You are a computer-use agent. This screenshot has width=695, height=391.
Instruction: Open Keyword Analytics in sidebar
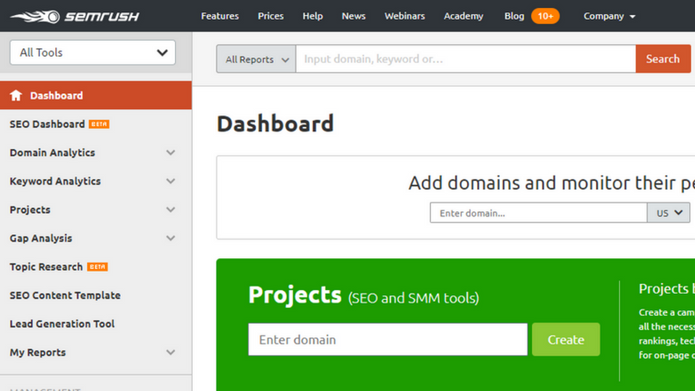pos(55,181)
